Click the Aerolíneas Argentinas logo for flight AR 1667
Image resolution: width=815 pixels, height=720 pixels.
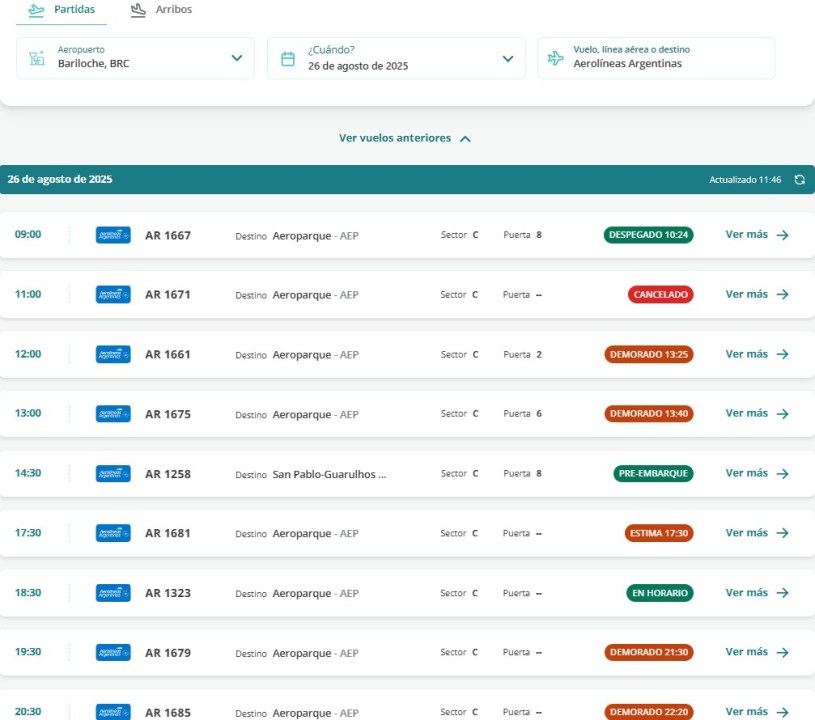tap(113, 235)
